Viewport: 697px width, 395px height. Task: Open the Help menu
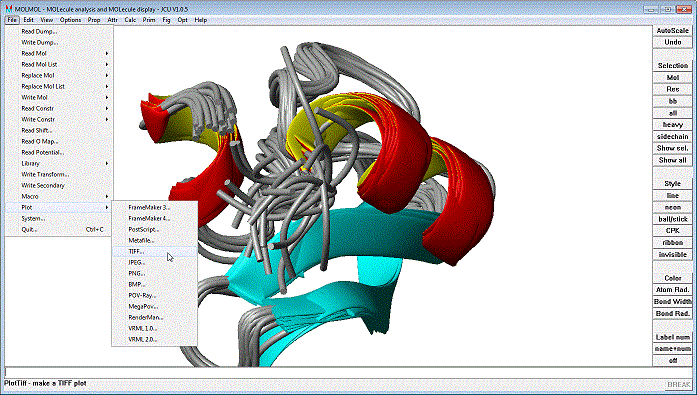[x=200, y=20]
